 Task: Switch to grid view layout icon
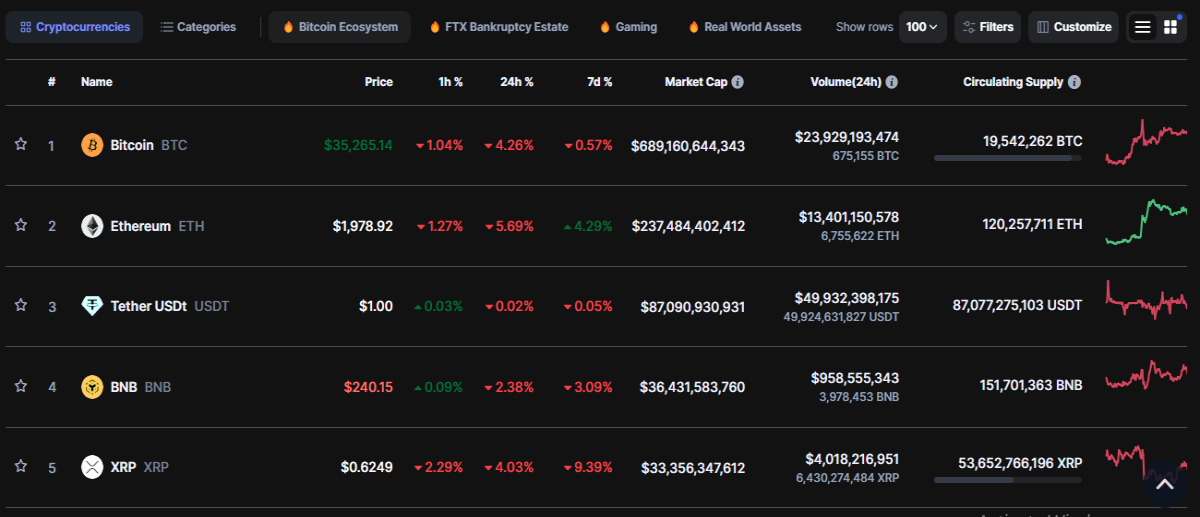click(1170, 27)
